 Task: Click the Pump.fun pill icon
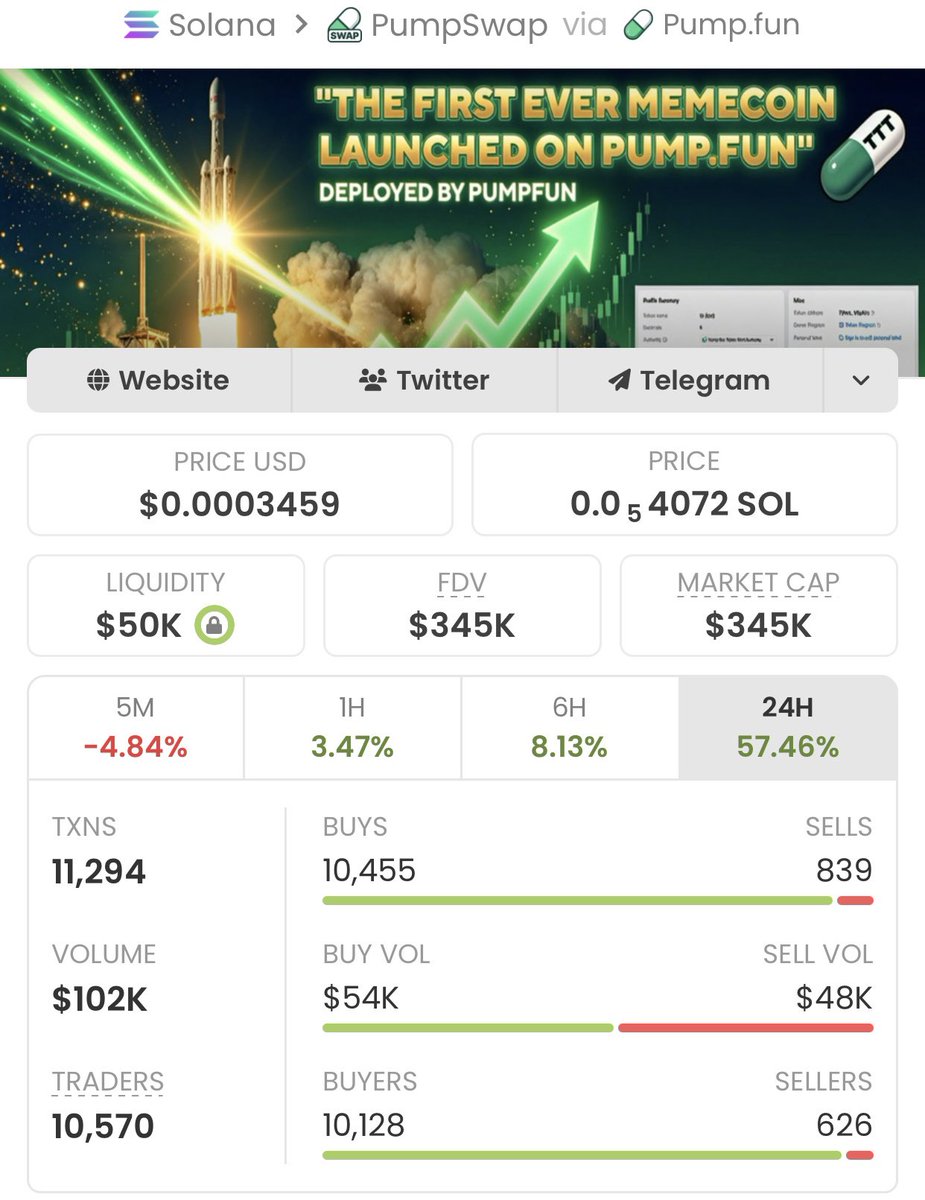coord(638,25)
